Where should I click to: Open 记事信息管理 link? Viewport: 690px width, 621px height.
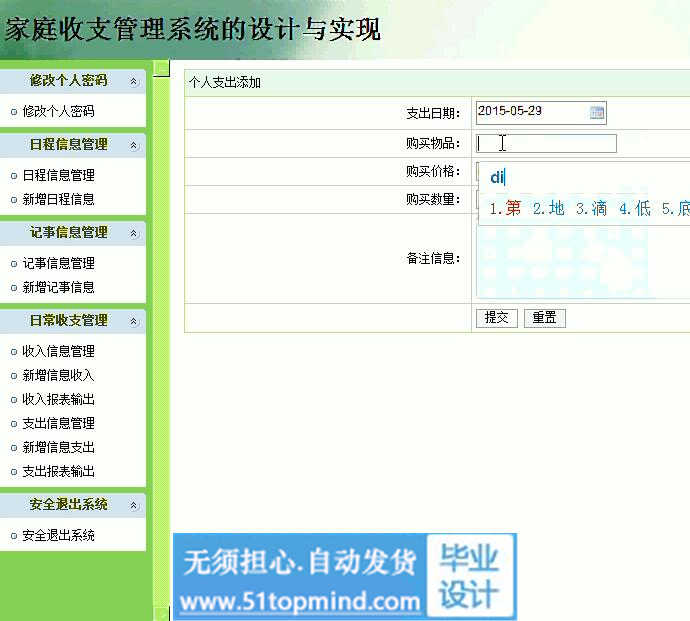[58, 263]
